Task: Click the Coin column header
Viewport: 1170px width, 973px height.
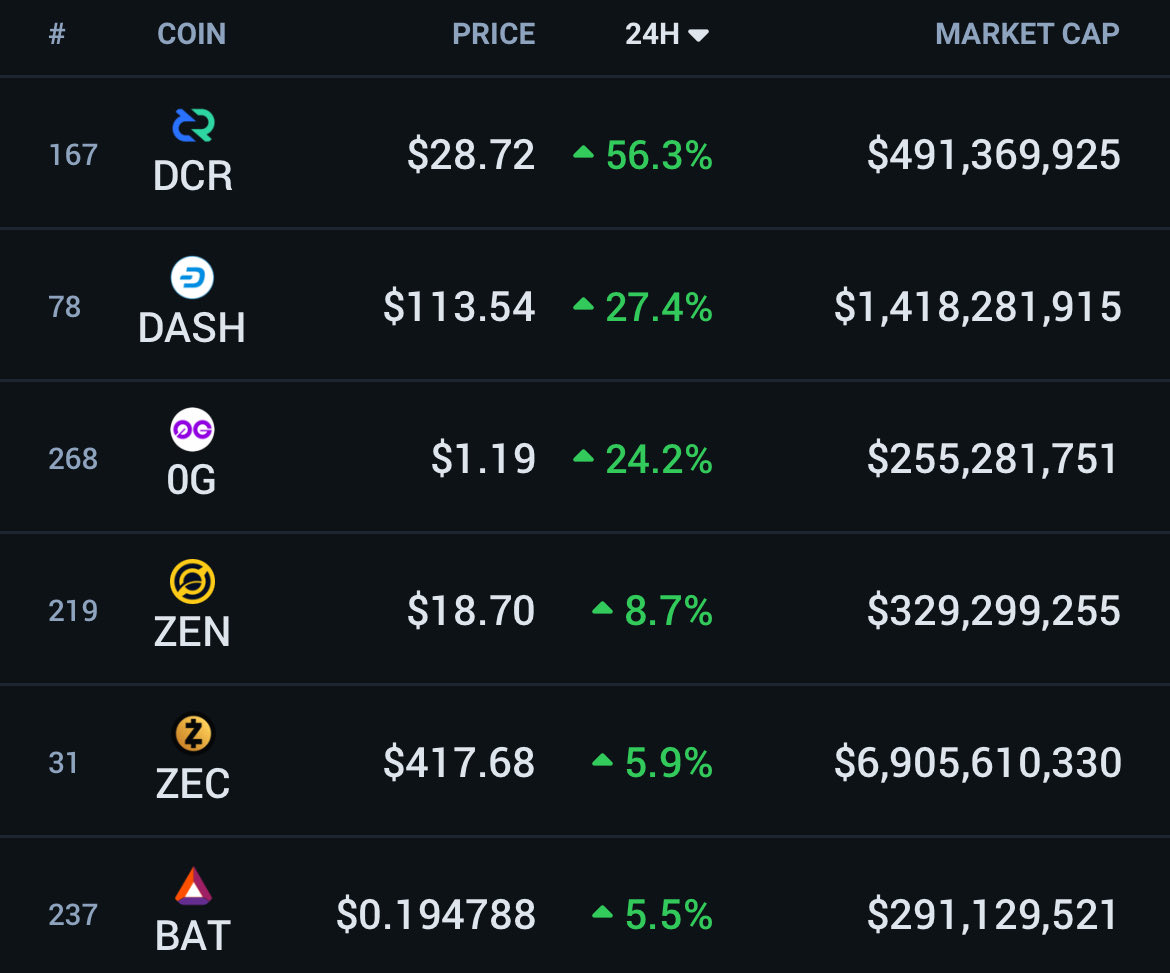Action: click(191, 34)
